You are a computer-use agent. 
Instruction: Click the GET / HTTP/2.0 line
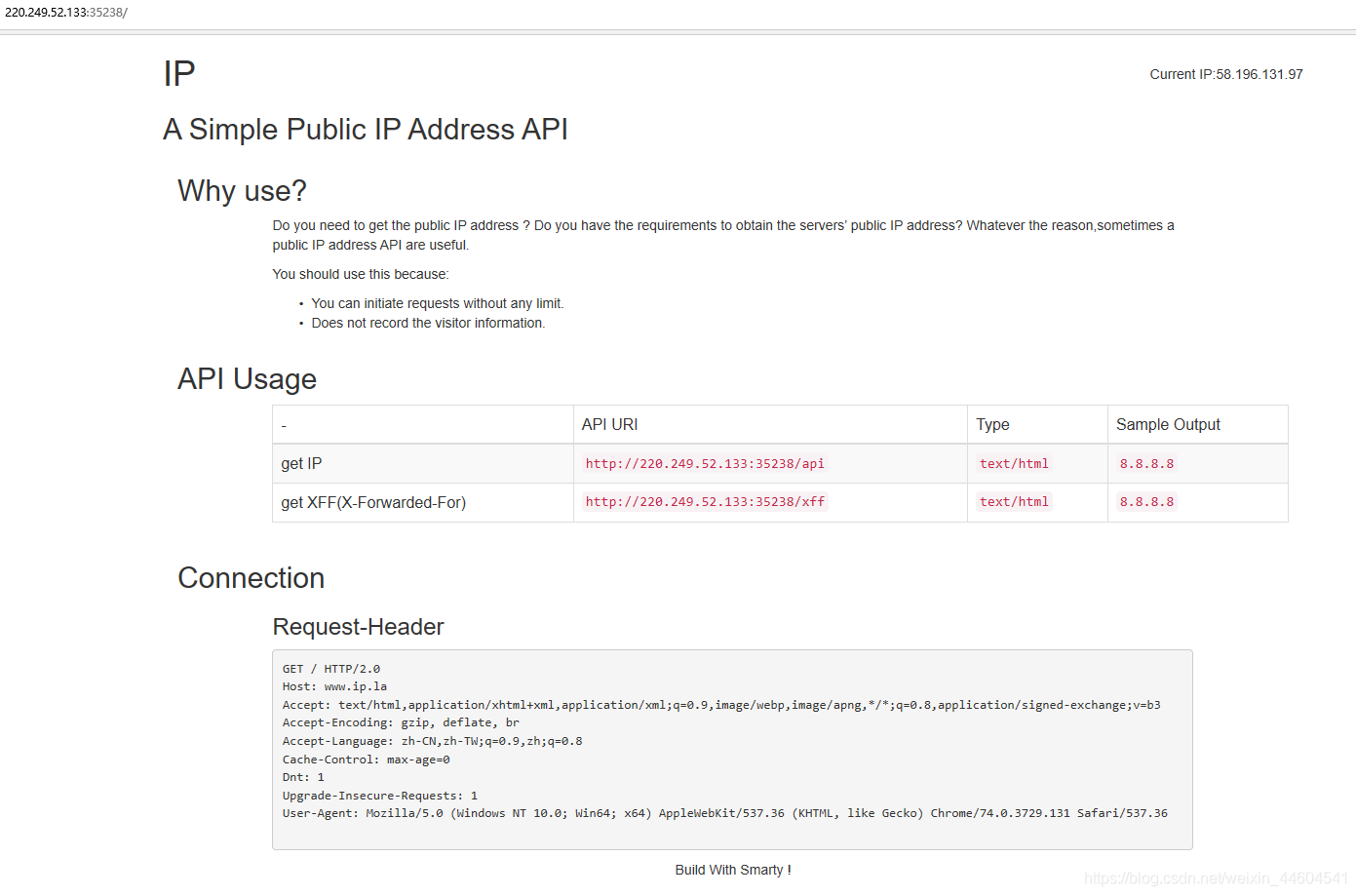(x=331, y=669)
